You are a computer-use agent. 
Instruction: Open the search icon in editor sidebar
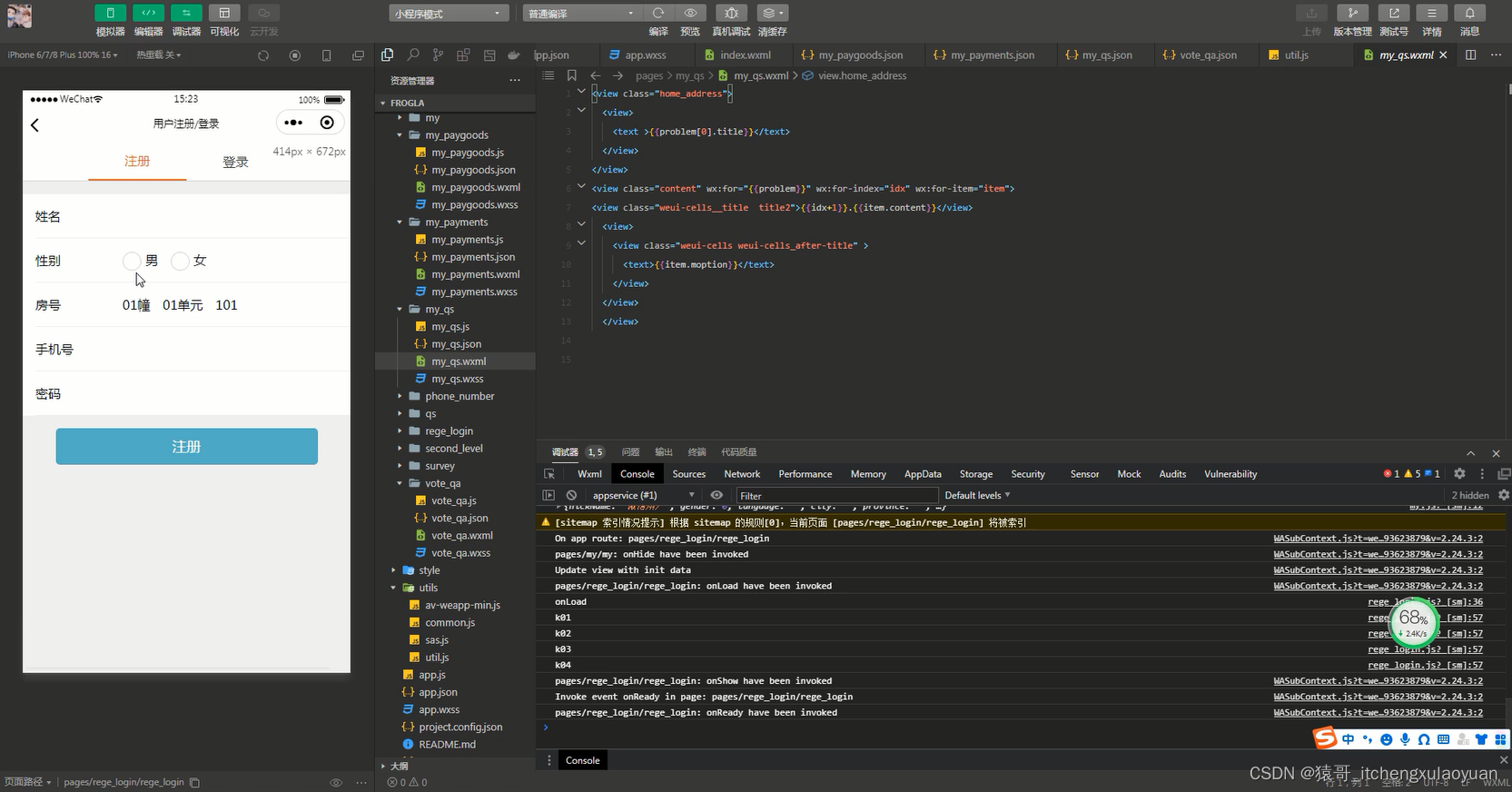(x=413, y=54)
